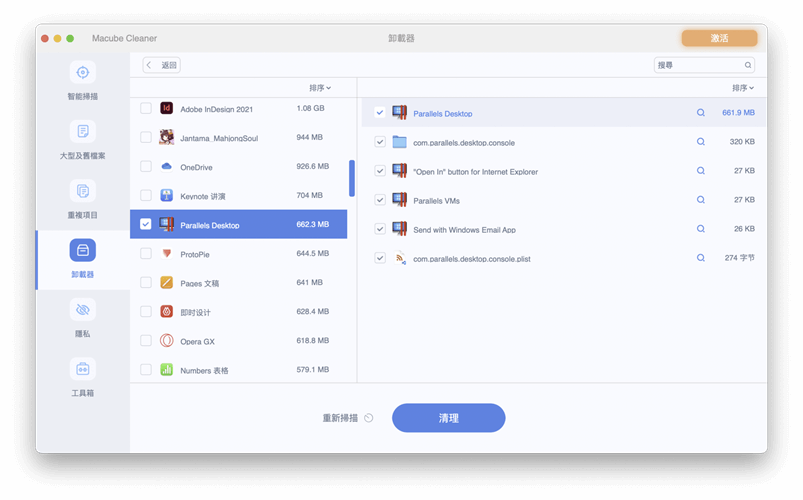
Task: Check the Adobe InDesign 2021 checkbox
Action: click(x=146, y=108)
